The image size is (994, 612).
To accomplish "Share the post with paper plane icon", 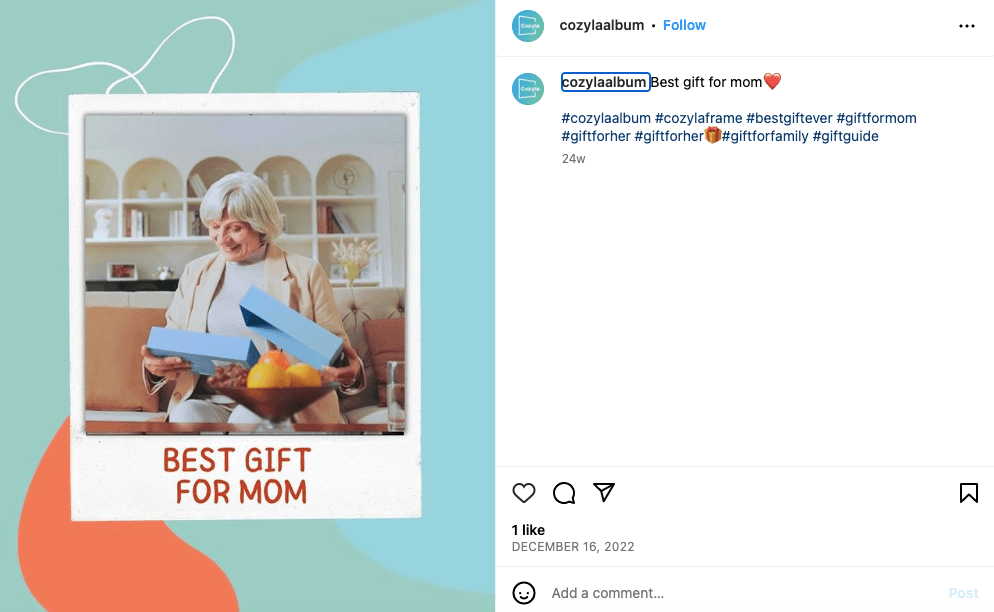I will coord(604,492).
